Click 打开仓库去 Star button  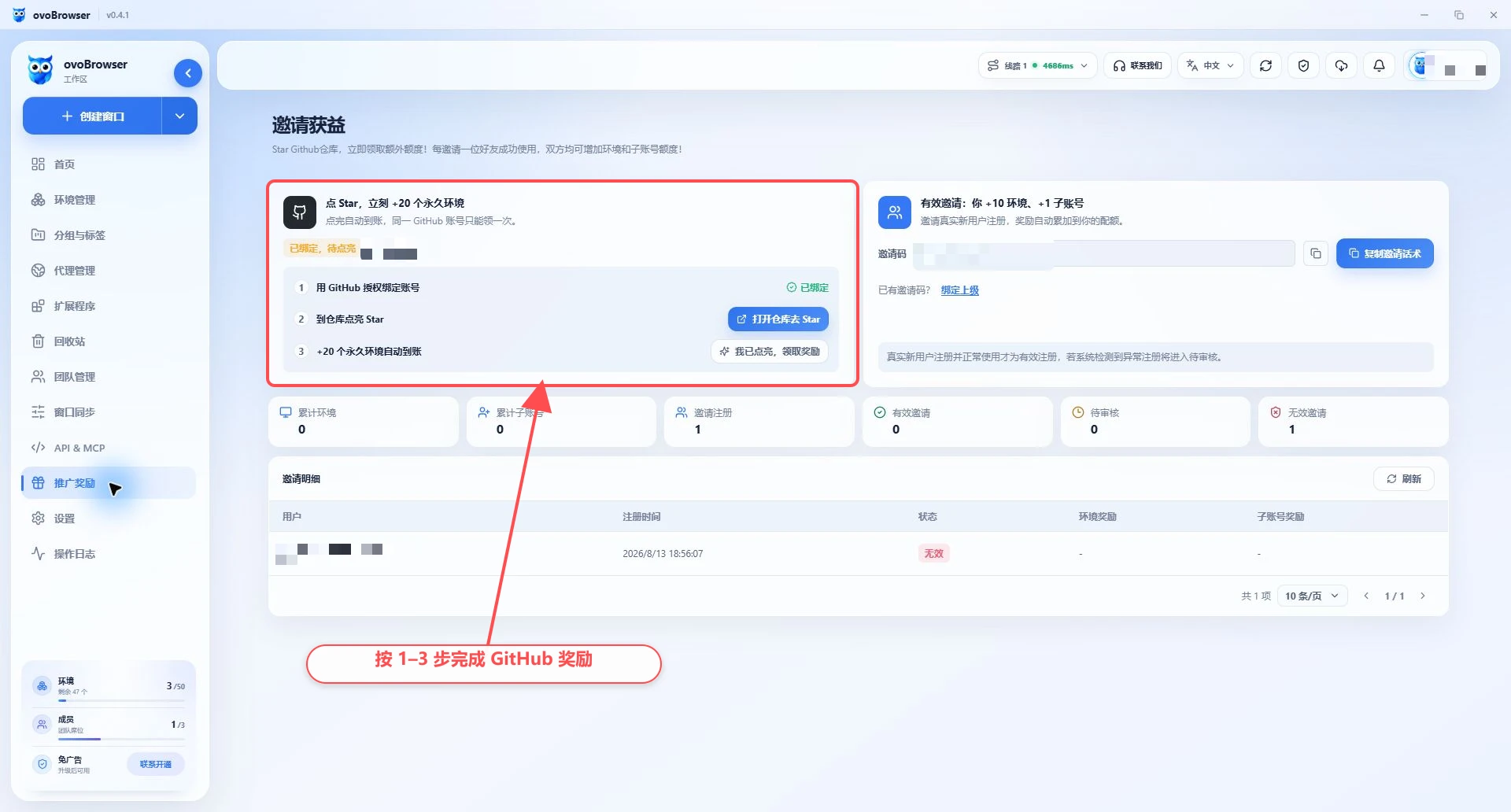tap(778, 319)
